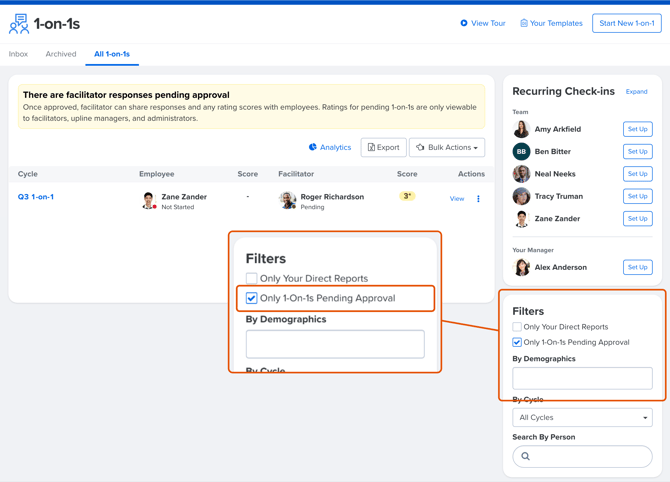Click Amy Arkfield's avatar photo
The width and height of the screenshot is (670, 482).
pyautogui.click(x=521, y=129)
